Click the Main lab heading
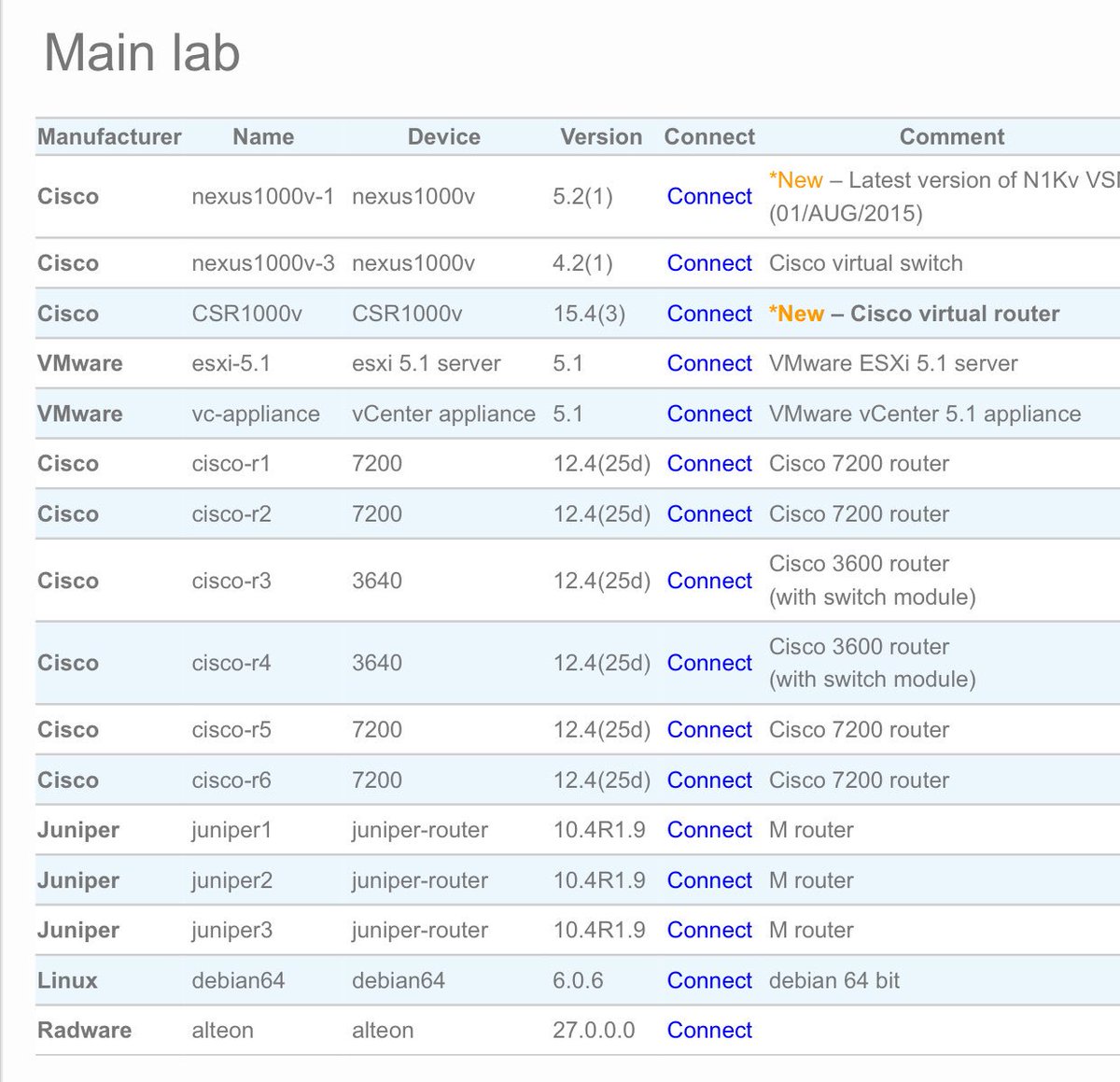Image resolution: width=1120 pixels, height=1082 pixels. point(142,52)
